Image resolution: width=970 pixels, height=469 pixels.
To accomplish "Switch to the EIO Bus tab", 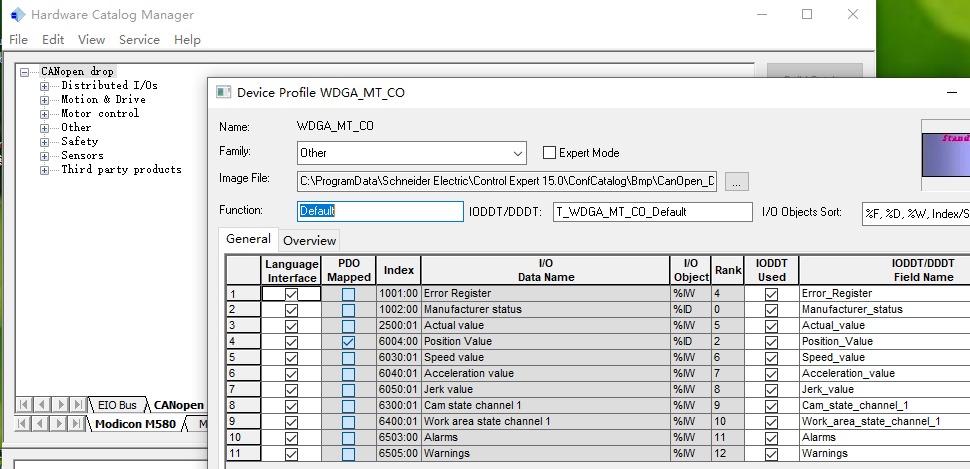I will coord(117,405).
